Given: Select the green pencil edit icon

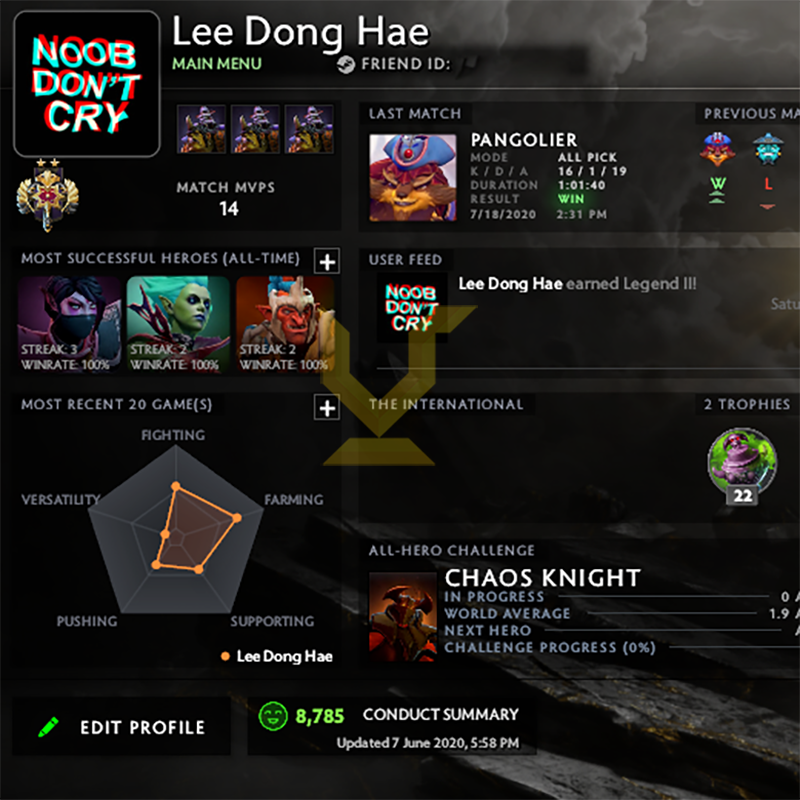Looking at the screenshot, I should 49,727.
